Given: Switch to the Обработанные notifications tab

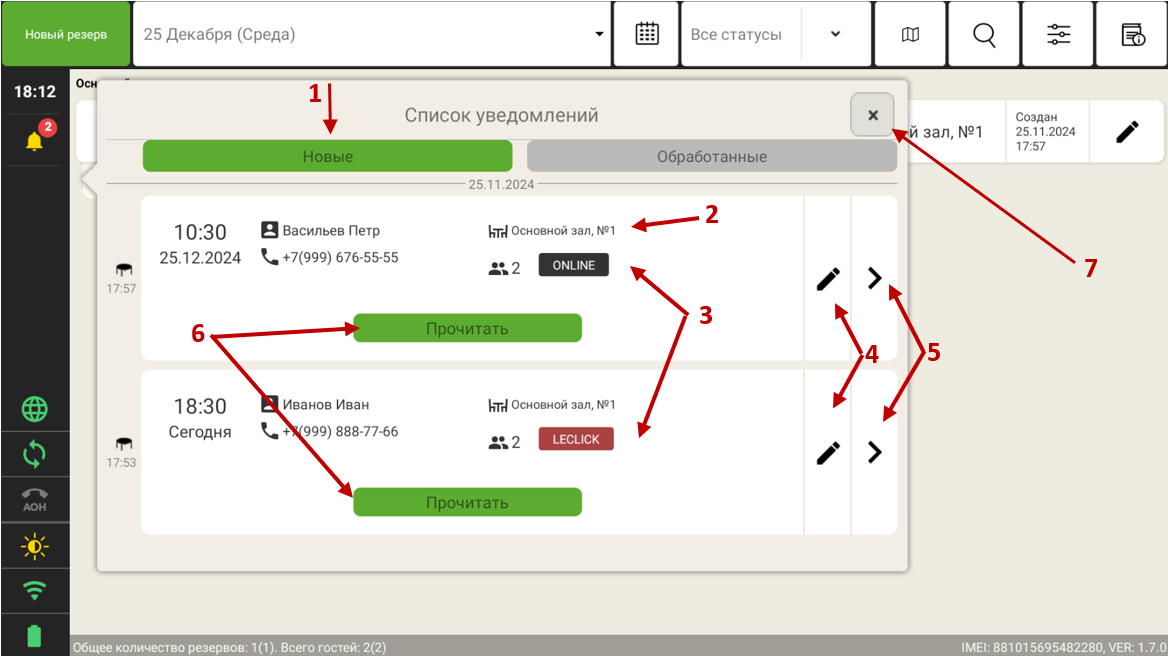Looking at the screenshot, I should (x=711, y=157).
